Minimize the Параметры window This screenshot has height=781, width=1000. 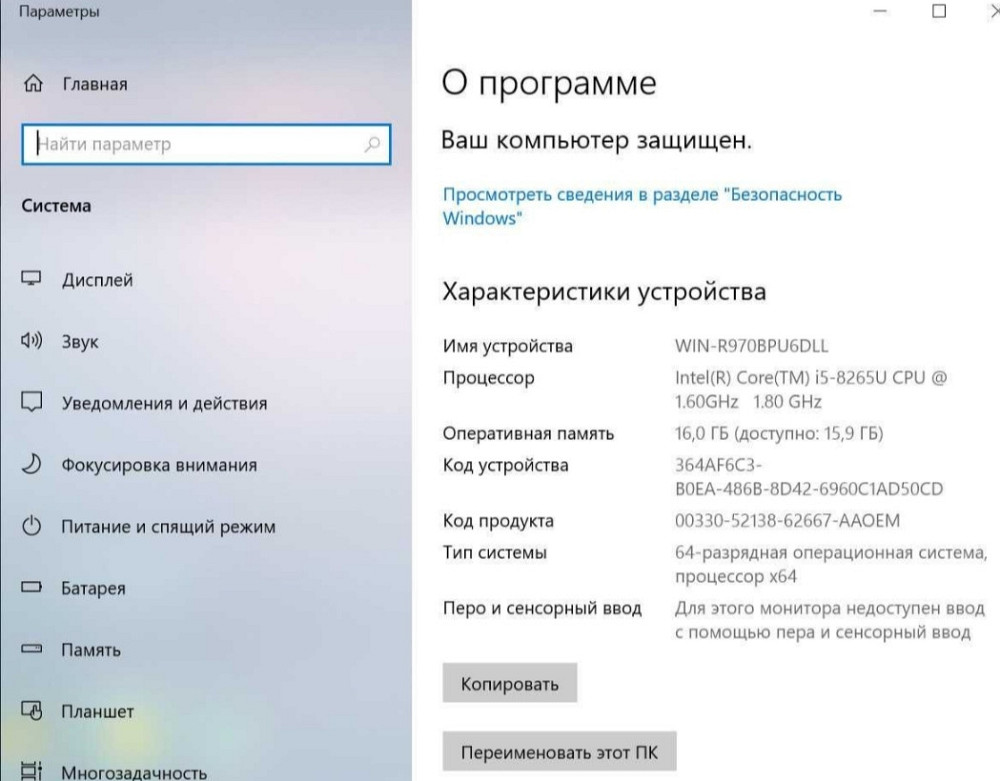pos(880,12)
